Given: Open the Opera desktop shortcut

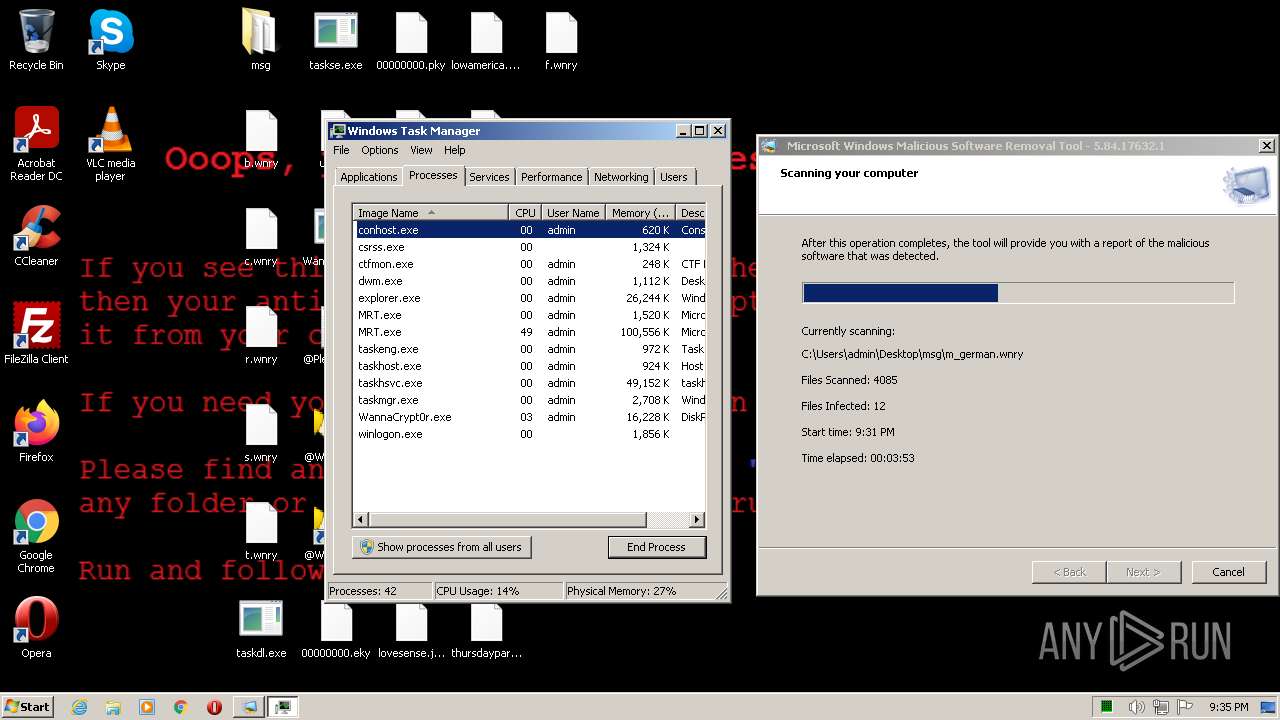Looking at the screenshot, I should pos(36,628).
